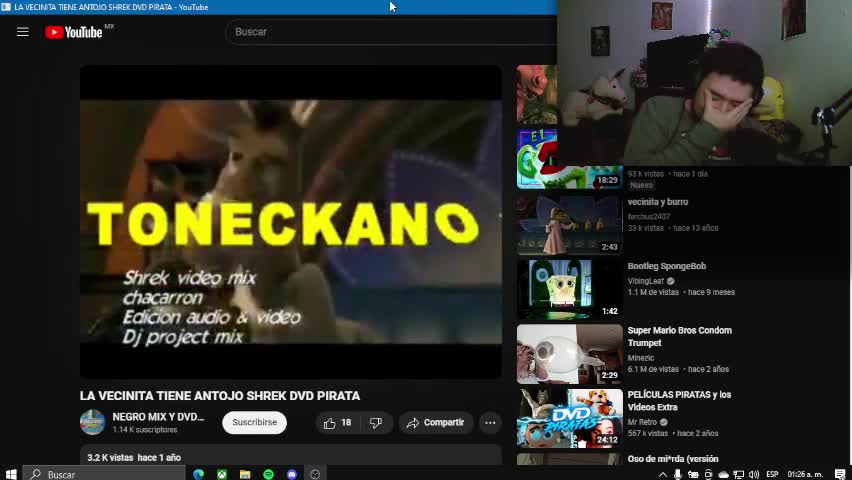Launch Microsoft Edge from the taskbar
852x480 pixels.
[x=198, y=474]
